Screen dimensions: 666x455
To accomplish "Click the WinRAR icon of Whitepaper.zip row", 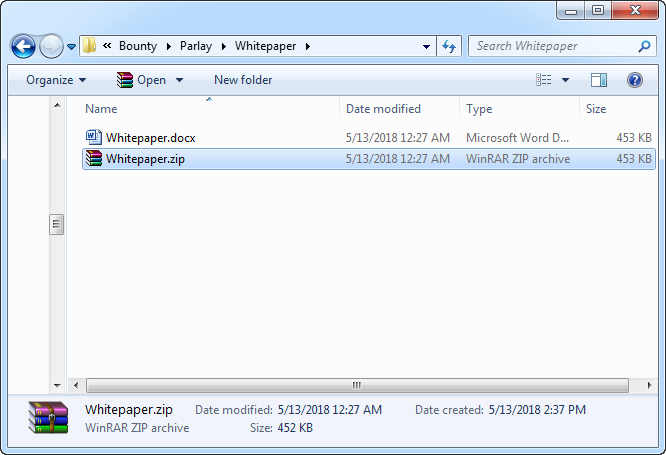I will [x=93, y=158].
